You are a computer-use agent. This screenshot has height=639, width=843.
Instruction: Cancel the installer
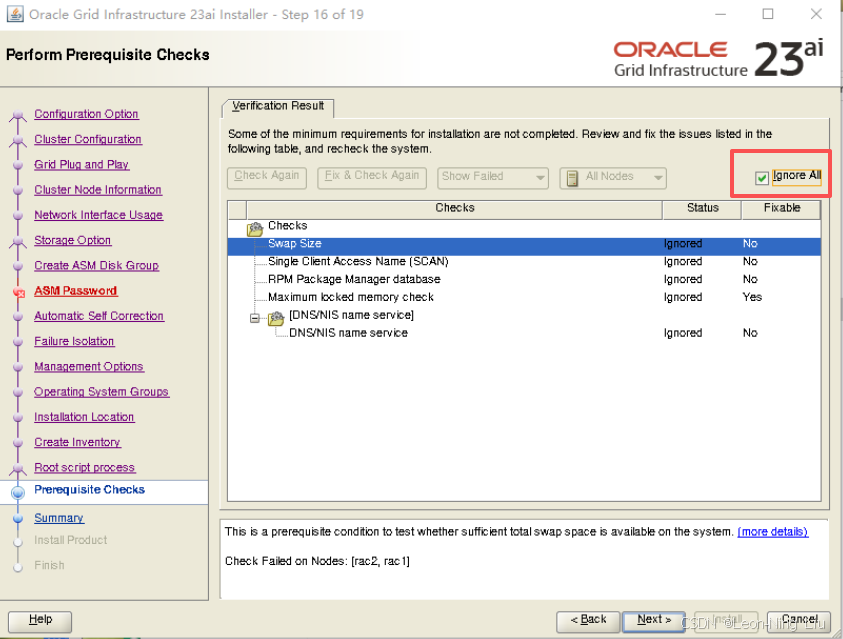(x=799, y=620)
